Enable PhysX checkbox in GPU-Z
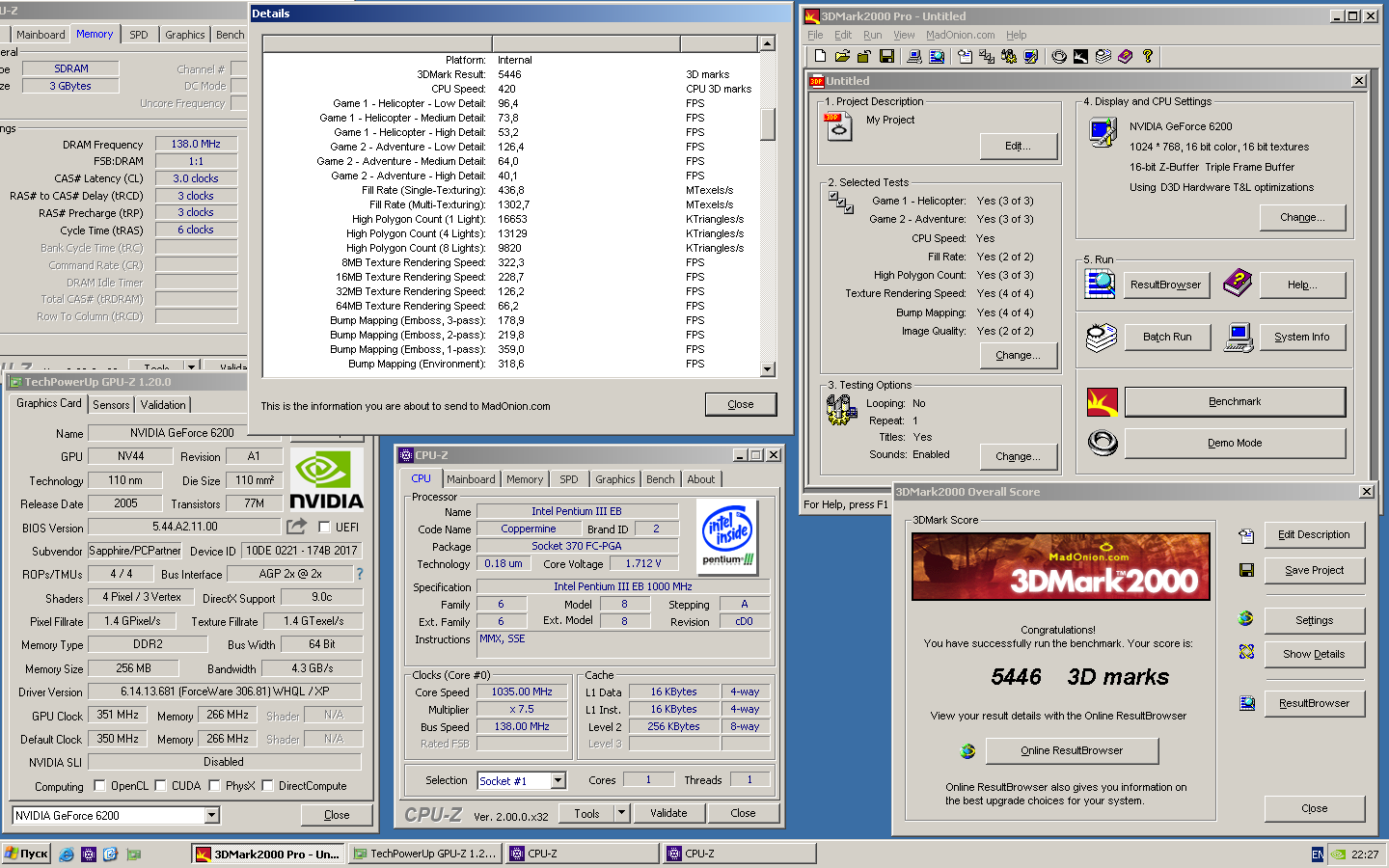 214,785
